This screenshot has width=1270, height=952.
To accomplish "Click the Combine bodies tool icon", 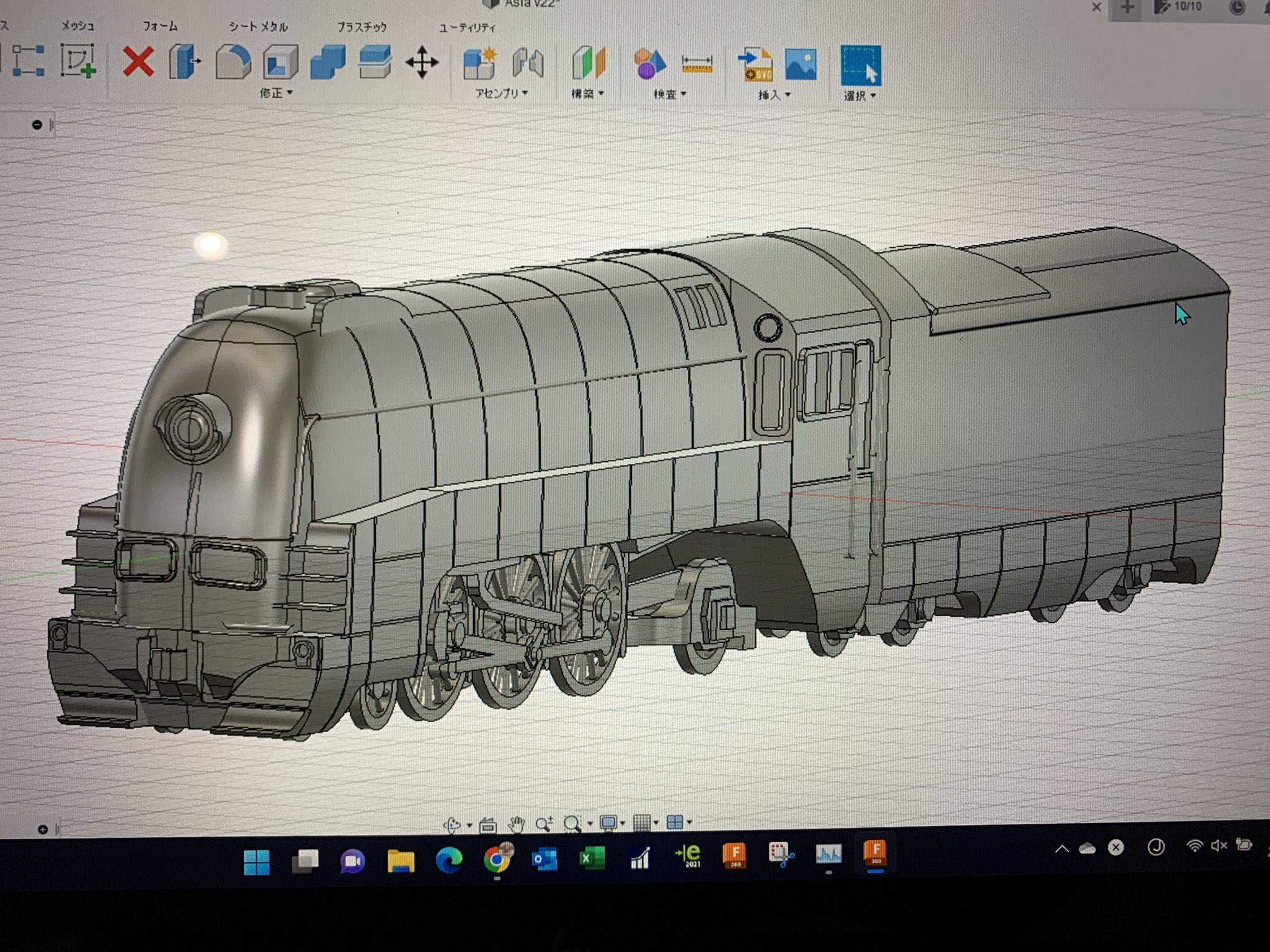I will coord(327,63).
